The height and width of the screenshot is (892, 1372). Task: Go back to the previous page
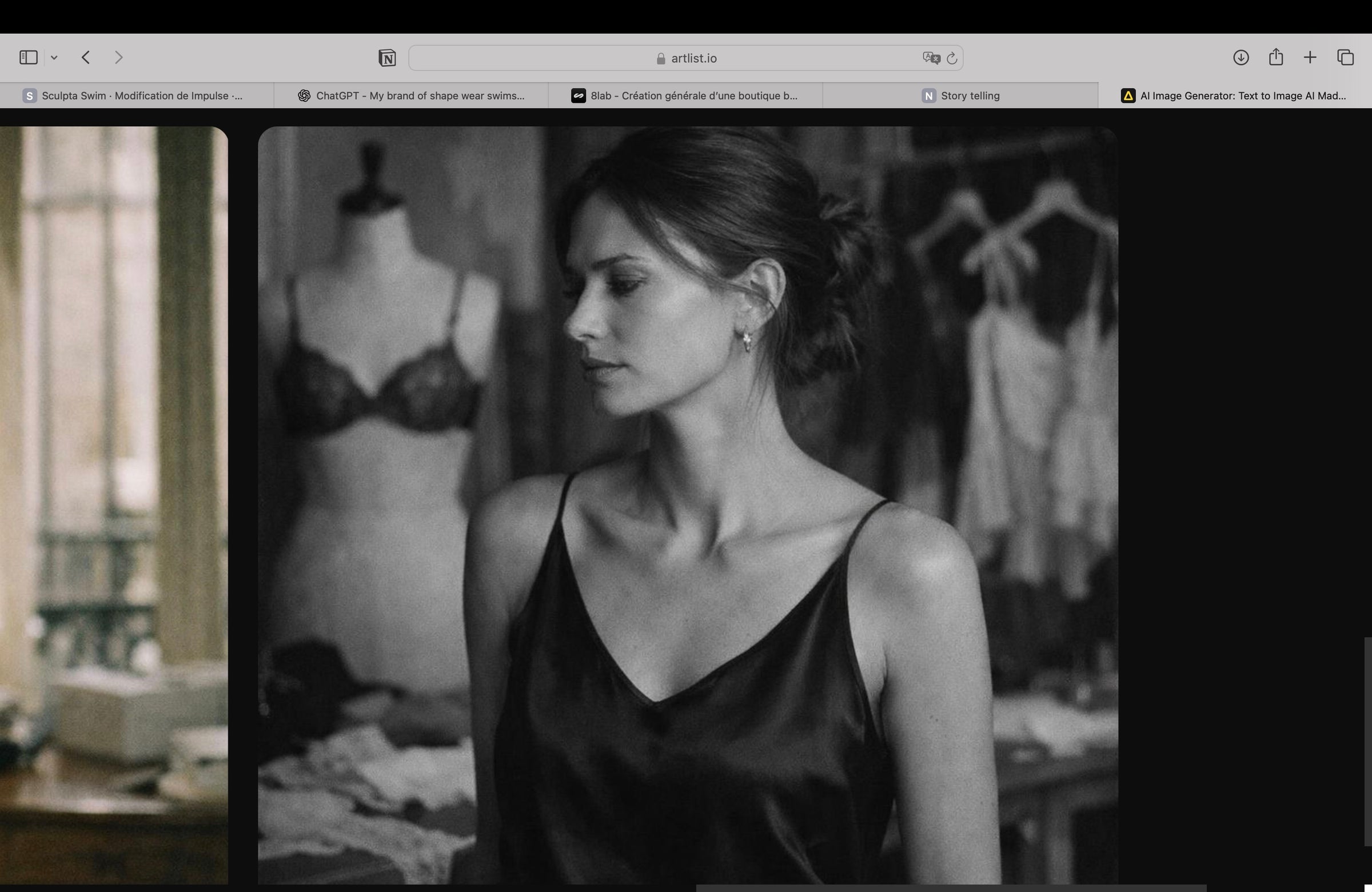[86, 58]
